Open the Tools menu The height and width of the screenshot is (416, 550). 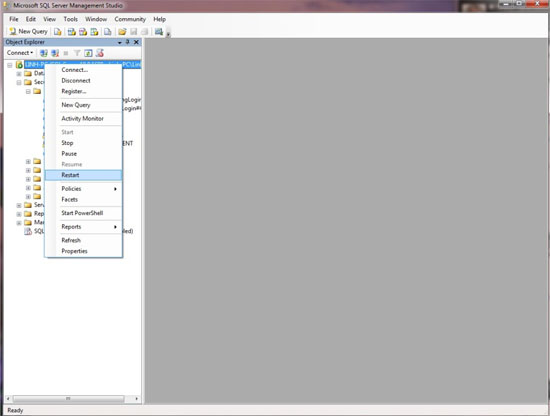pyautogui.click(x=71, y=19)
